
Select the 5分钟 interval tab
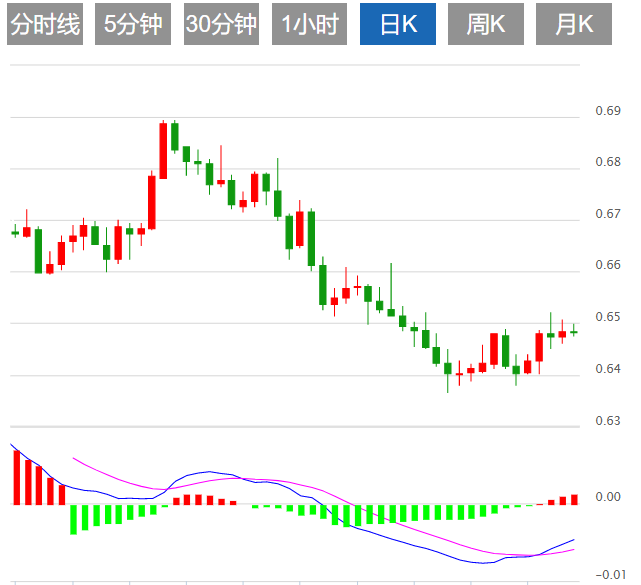[133, 24]
